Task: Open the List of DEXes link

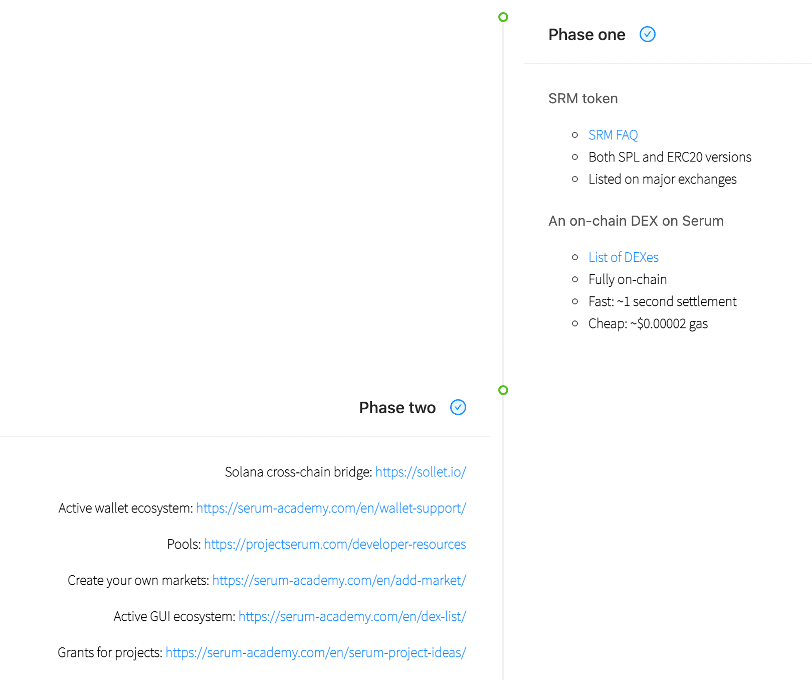Action: (x=624, y=257)
